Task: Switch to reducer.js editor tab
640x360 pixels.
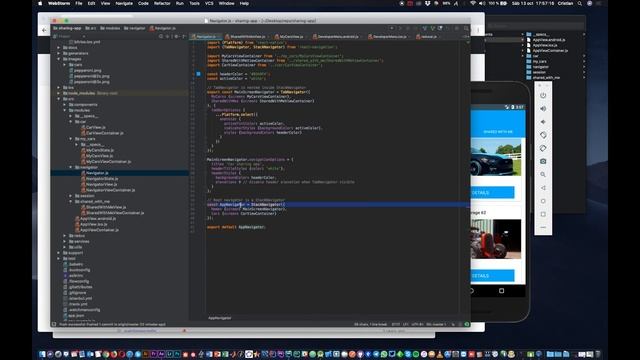Action: pyautogui.click(x=428, y=37)
